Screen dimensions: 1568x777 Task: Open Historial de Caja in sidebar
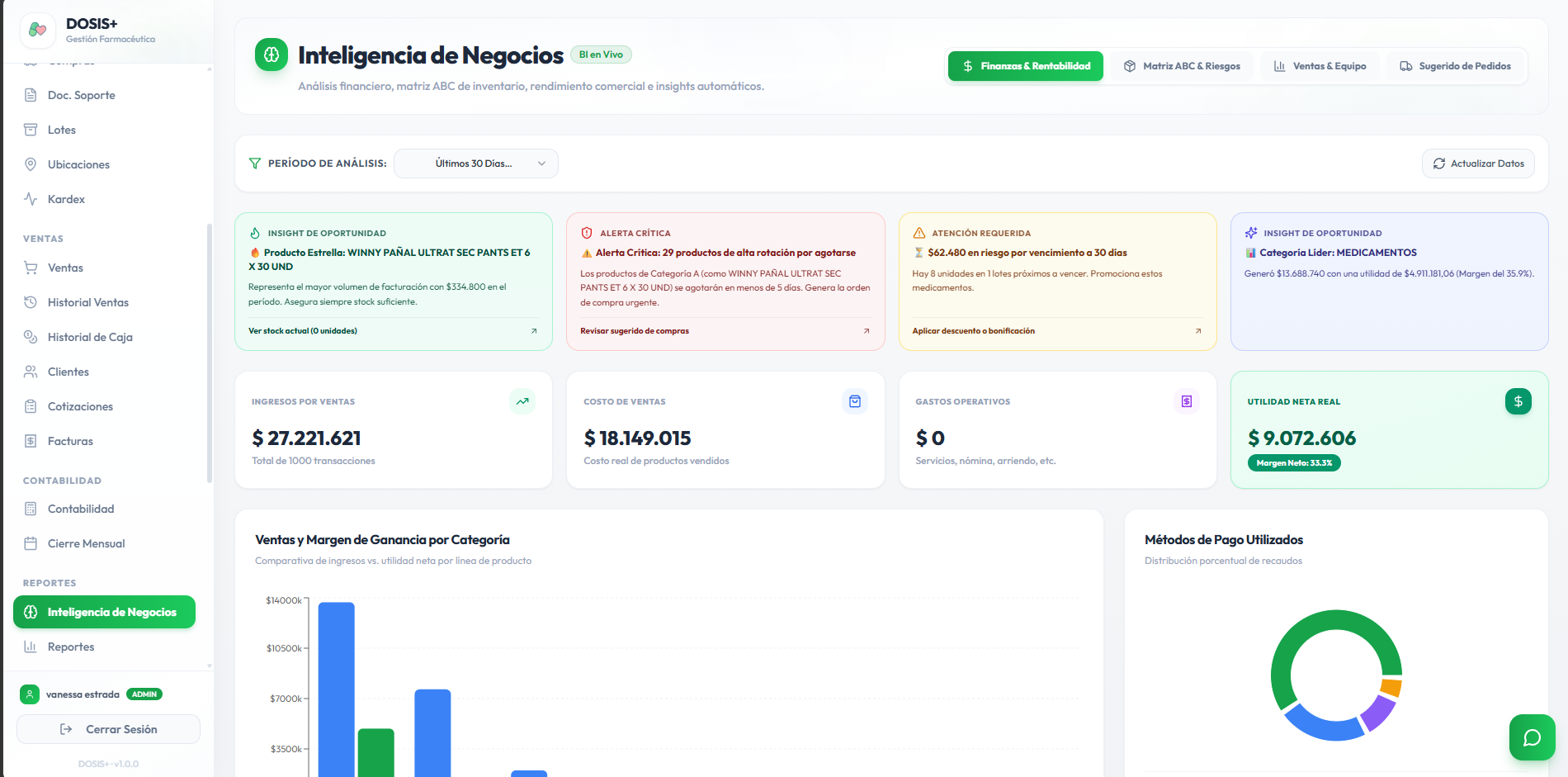(x=104, y=337)
